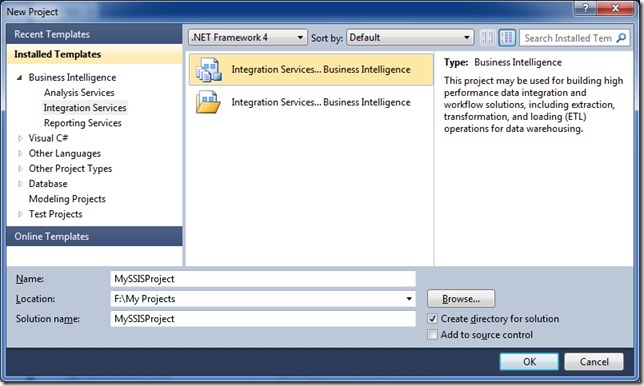Click the Solution name input field
Viewport: 644px width, 386px height.
coord(263,319)
